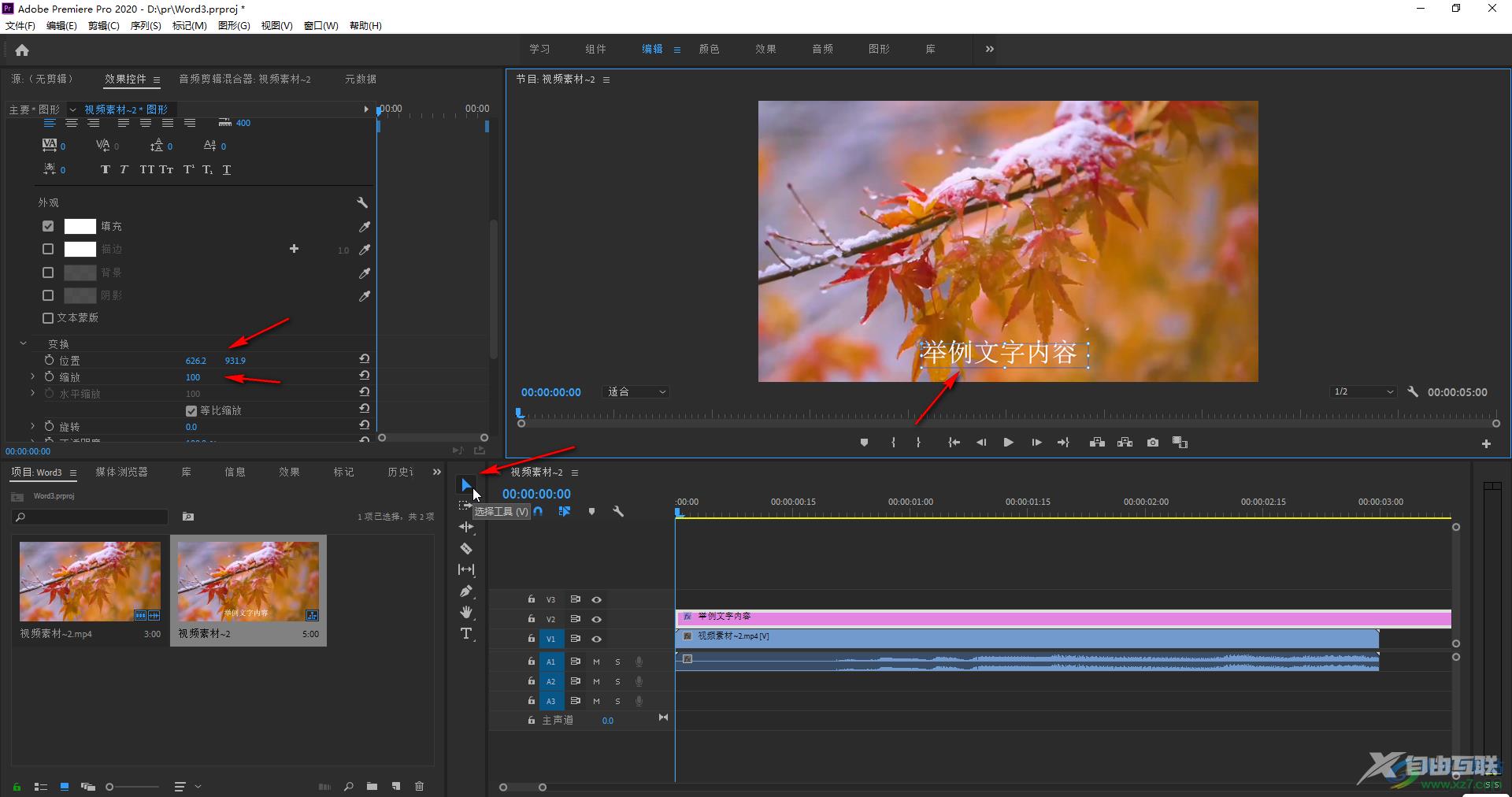Hide track V2 eye toggle
Image resolution: width=1512 pixels, height=797 pixels.
click(597, 619)
